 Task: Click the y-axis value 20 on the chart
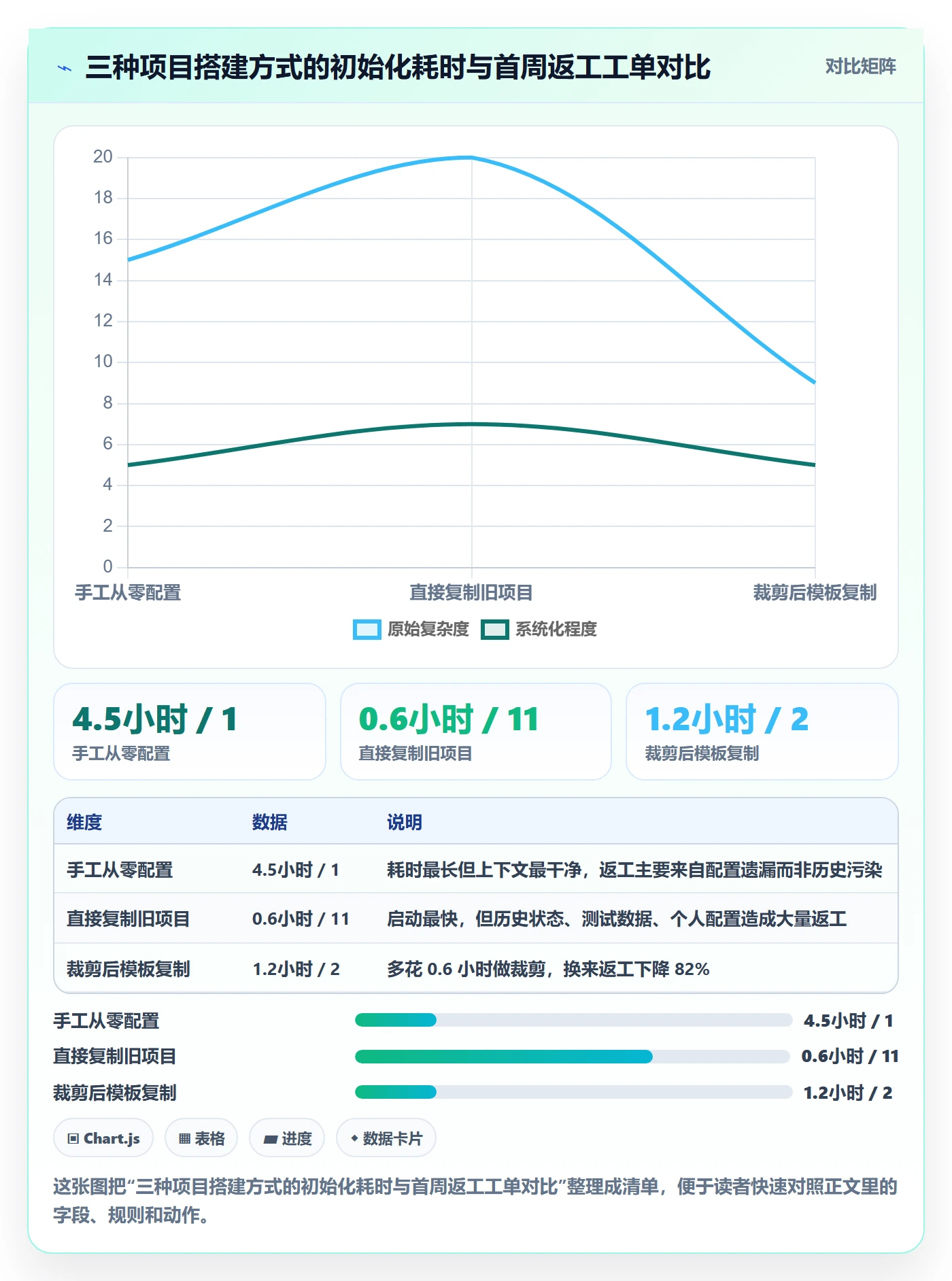[x=103, y=157]
